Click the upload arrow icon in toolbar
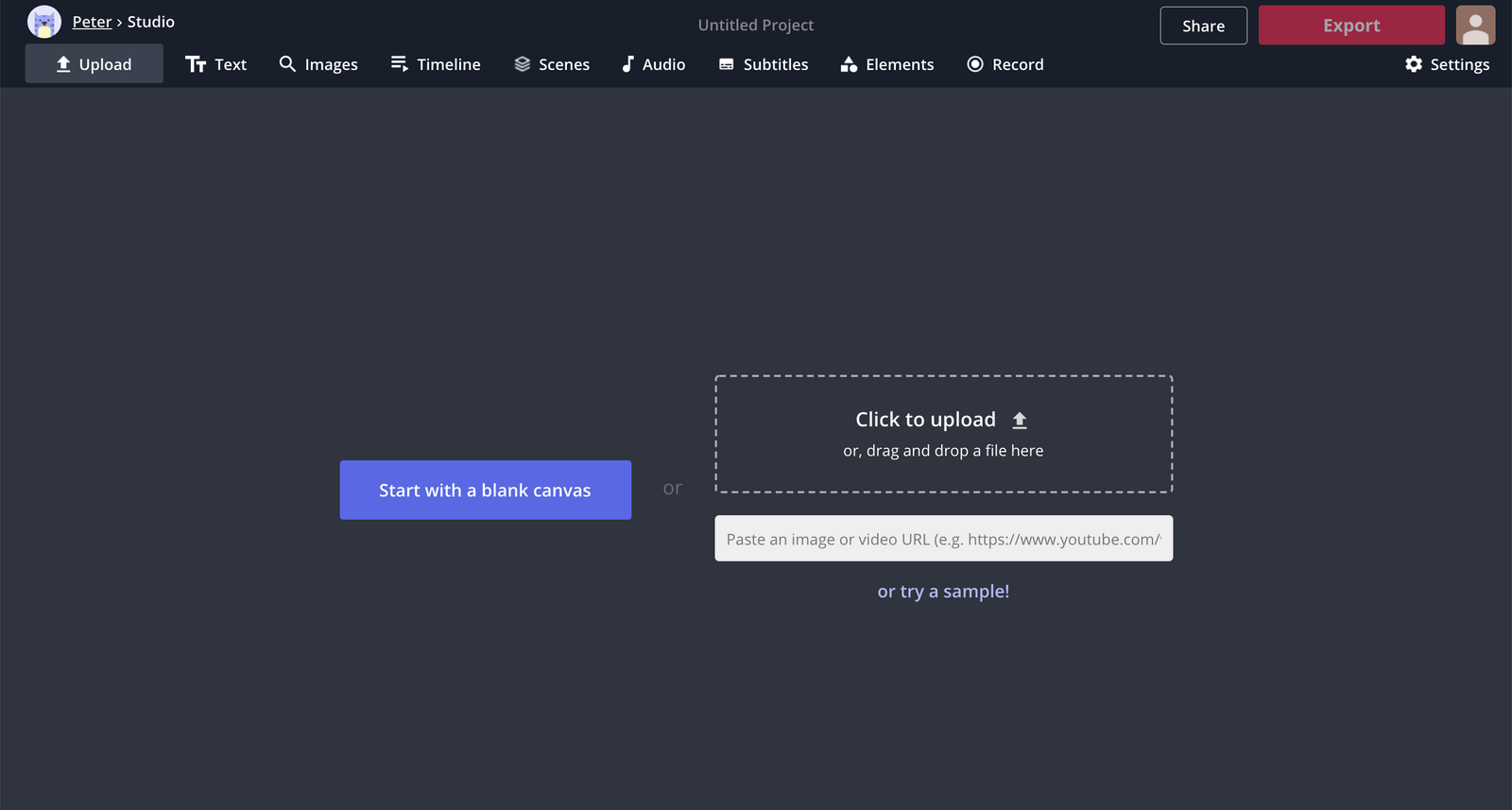The height and width of the screenshot is (810, 1512). click(63, 64)
